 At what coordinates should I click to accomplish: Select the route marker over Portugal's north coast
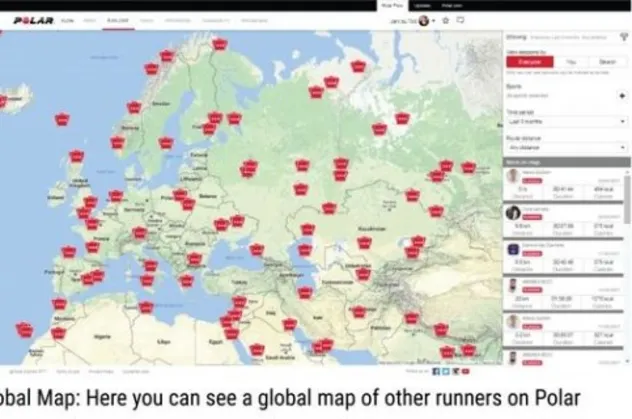(x=69, y=252)
